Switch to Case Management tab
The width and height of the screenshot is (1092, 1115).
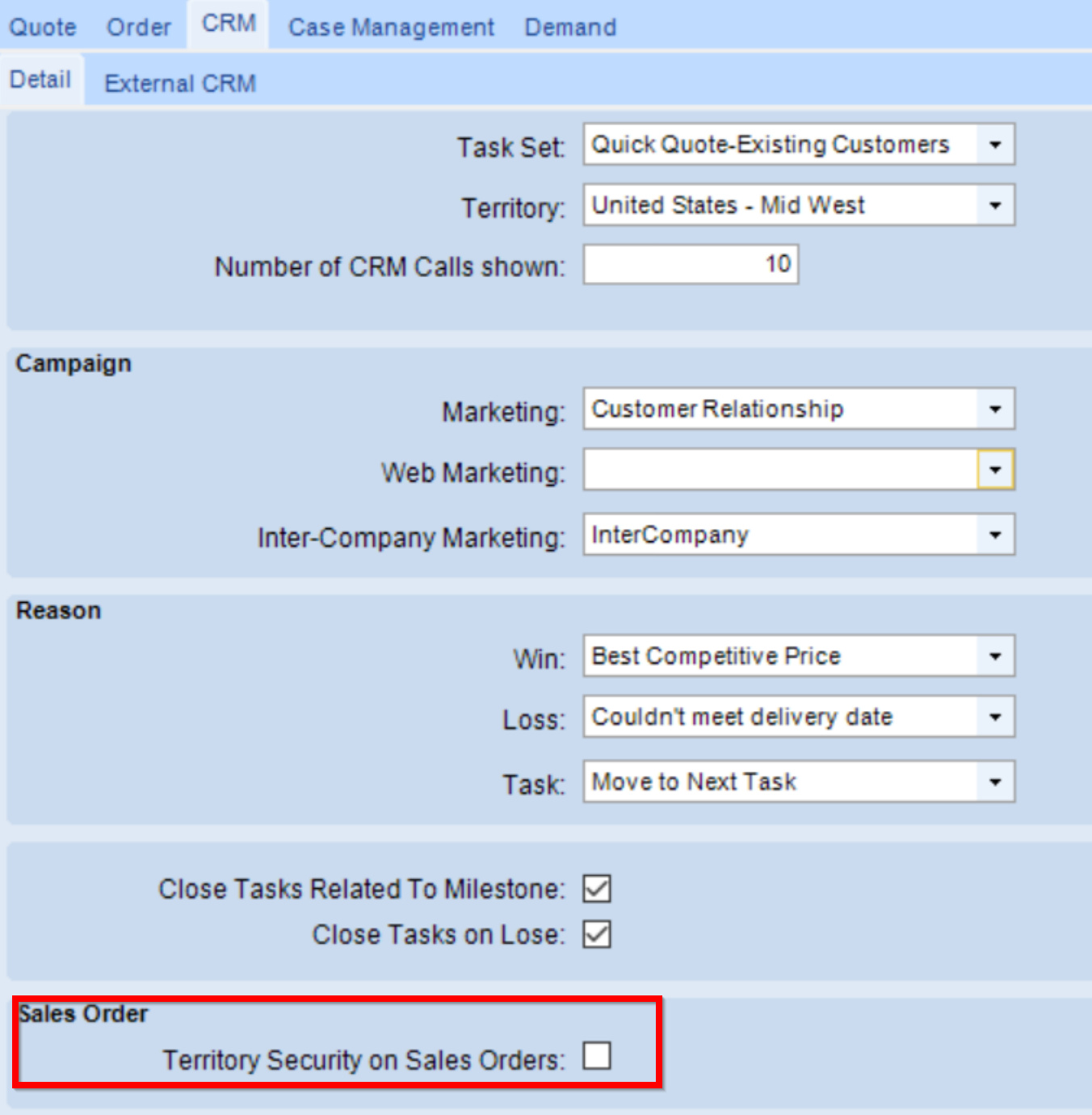[x=391, y=27]
